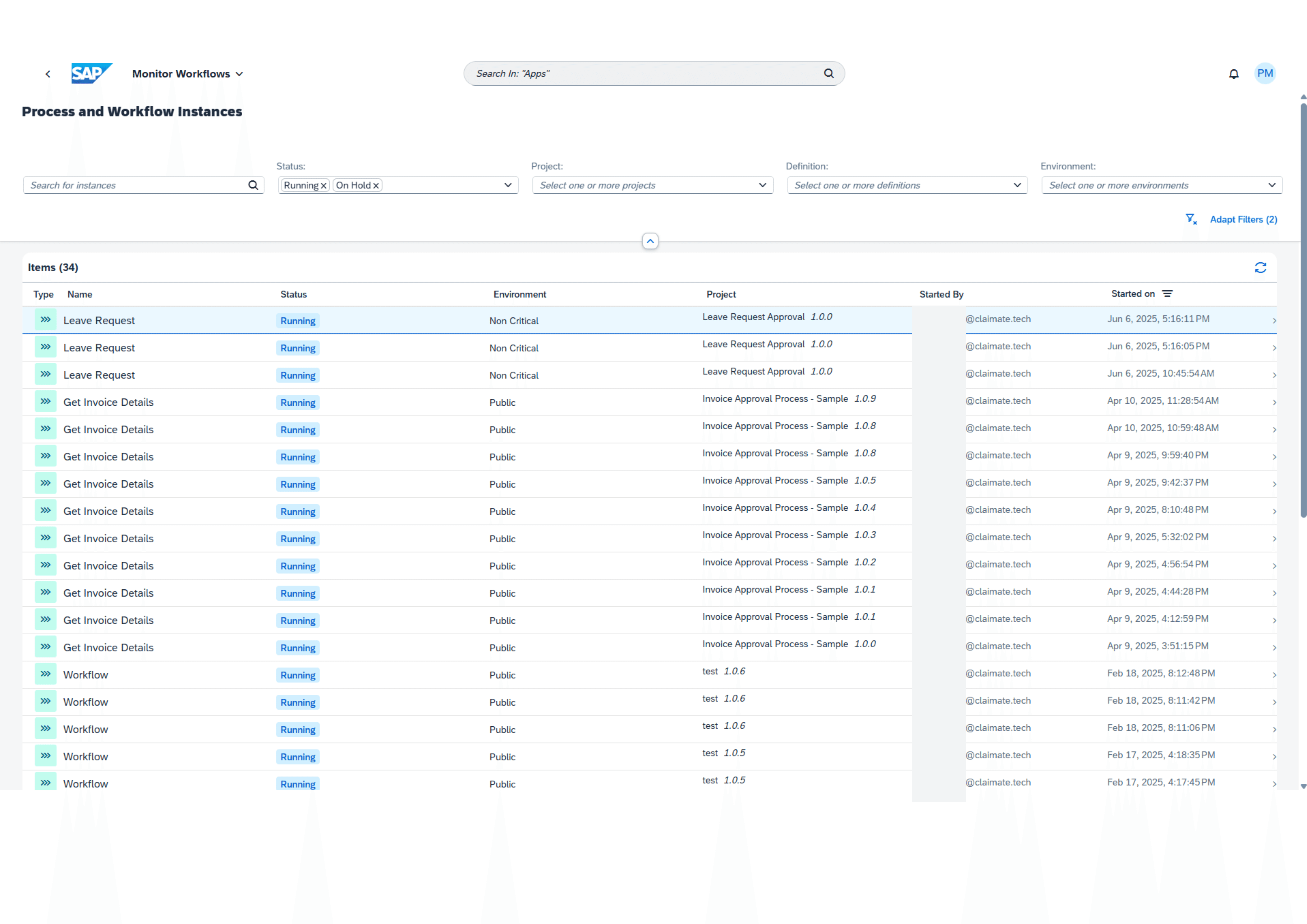Open details arrow for Apr 9, 4:56:54 PM row
The image size is (1307, 924).
pyautogui.click(x=1274, y=566)
